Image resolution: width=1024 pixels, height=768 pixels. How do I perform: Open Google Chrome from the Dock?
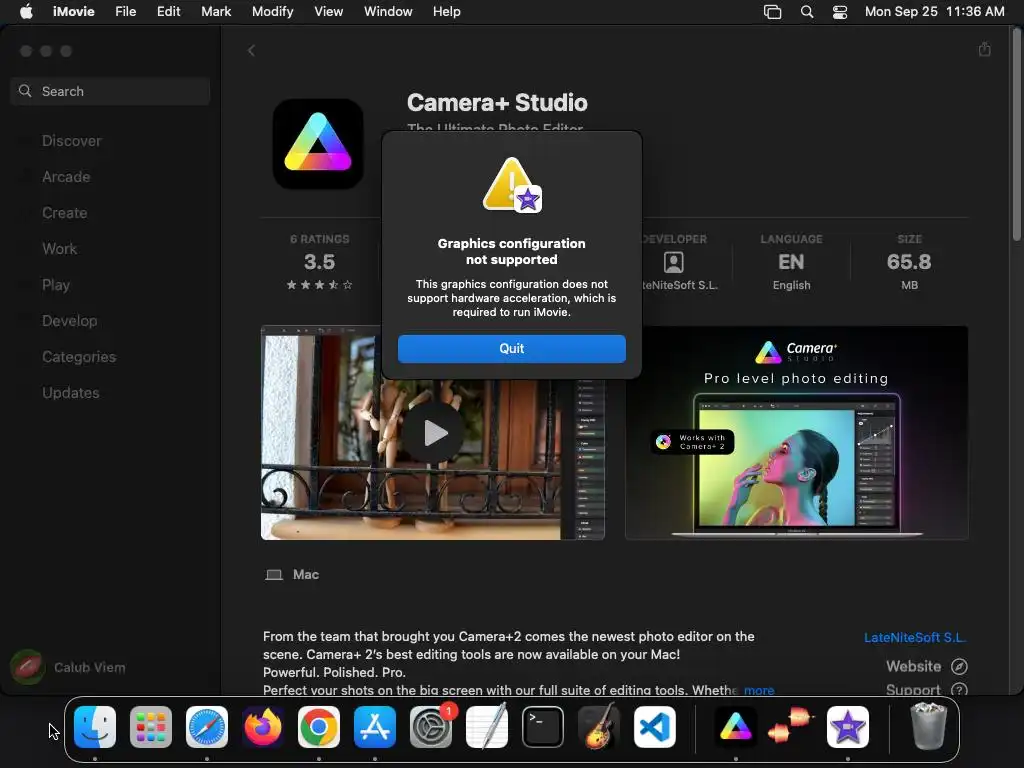[x=319, y=727]
